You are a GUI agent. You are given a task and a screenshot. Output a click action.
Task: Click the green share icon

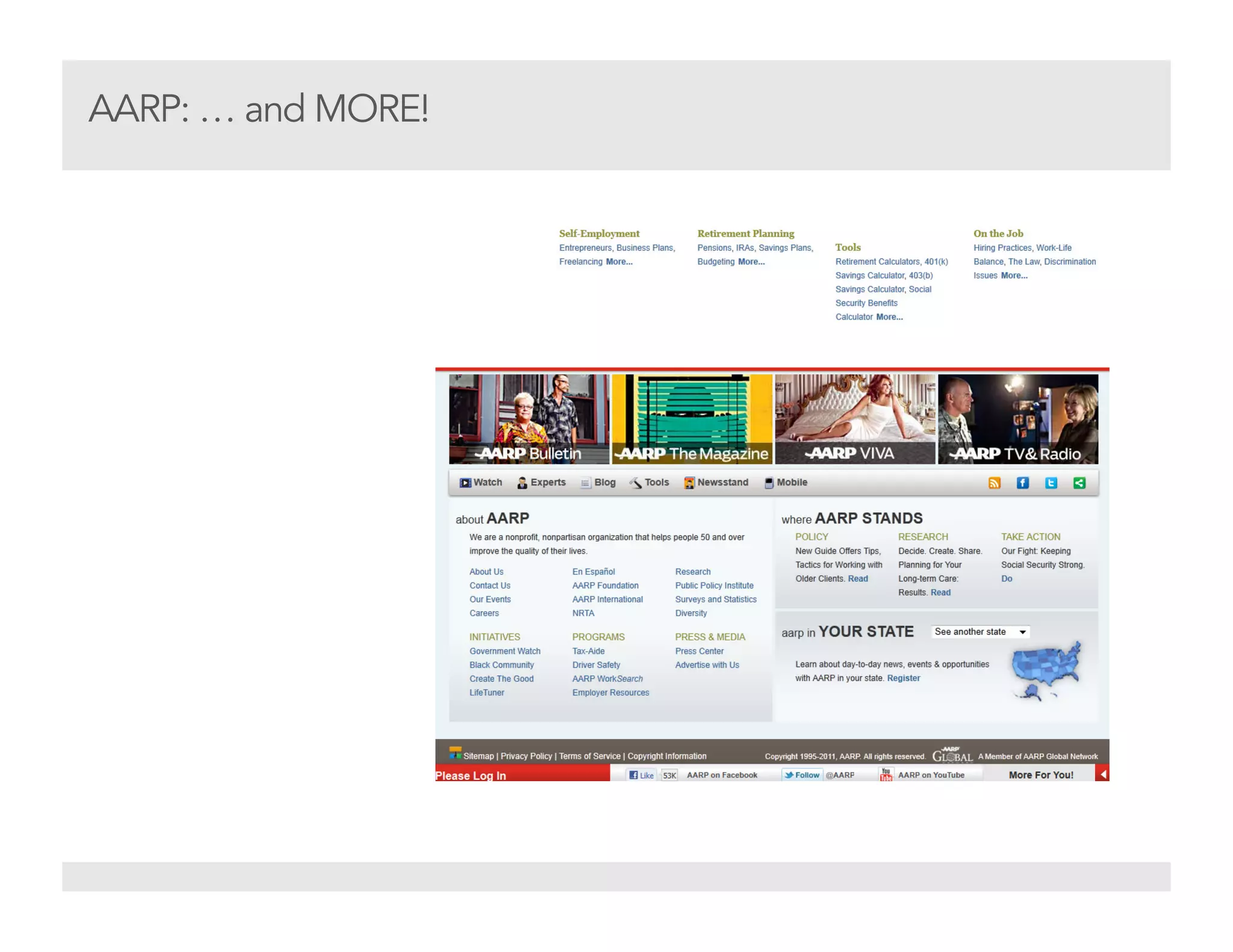point(1079,483)
